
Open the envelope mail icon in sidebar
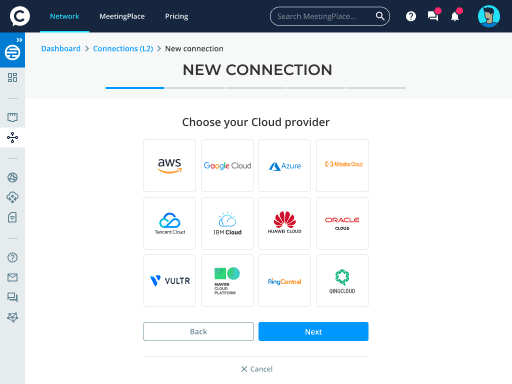12,277
